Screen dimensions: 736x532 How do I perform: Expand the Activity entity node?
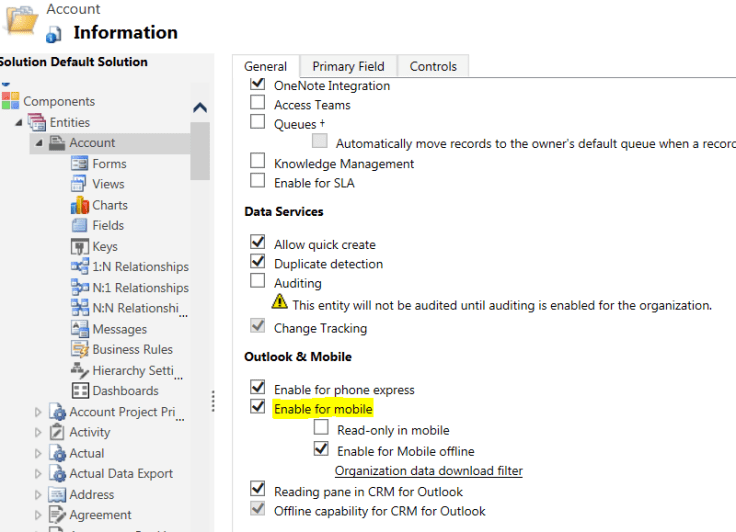(39, 433)
